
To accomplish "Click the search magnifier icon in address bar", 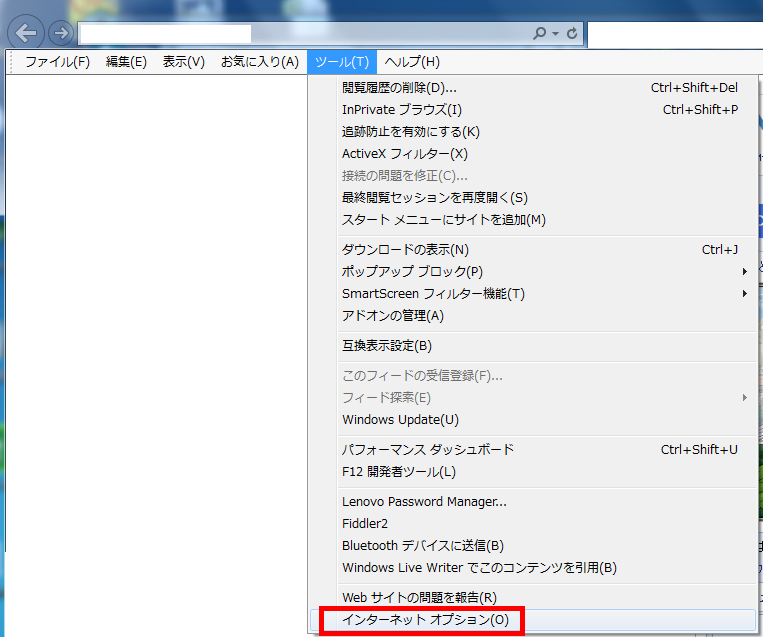I will 539,33.
